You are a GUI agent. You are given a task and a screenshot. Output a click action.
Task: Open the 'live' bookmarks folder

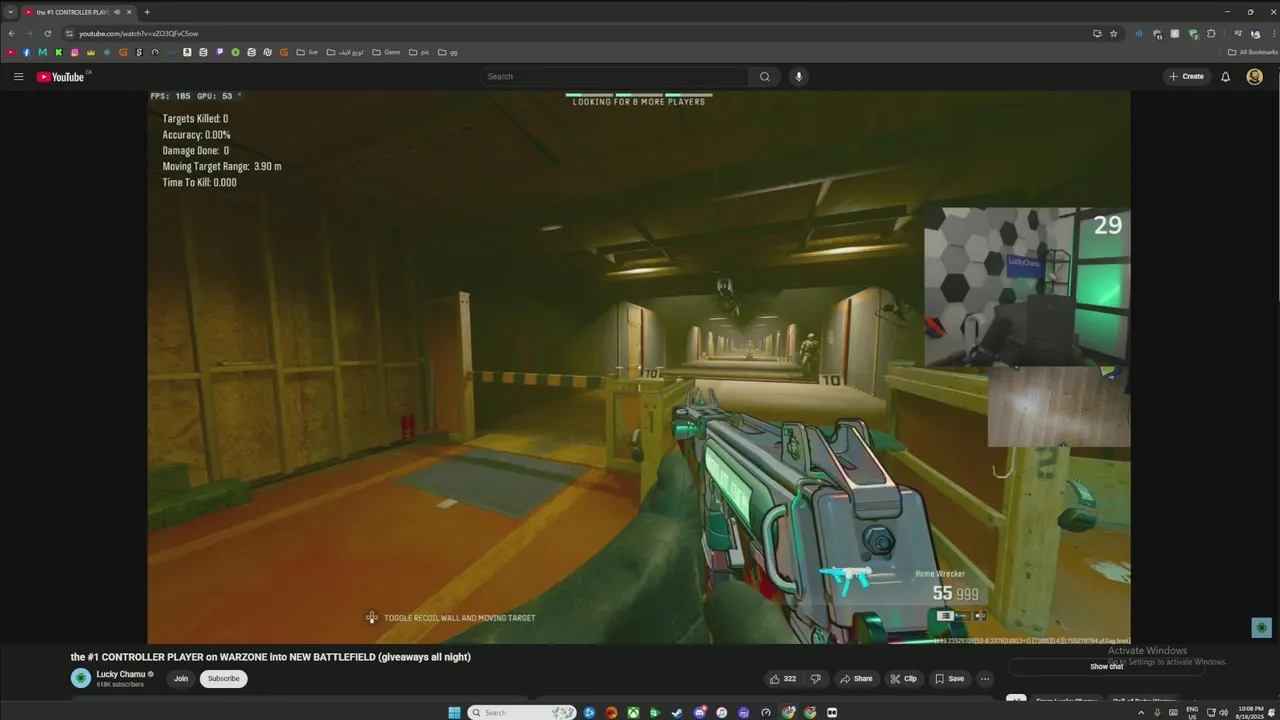[307, 52]
